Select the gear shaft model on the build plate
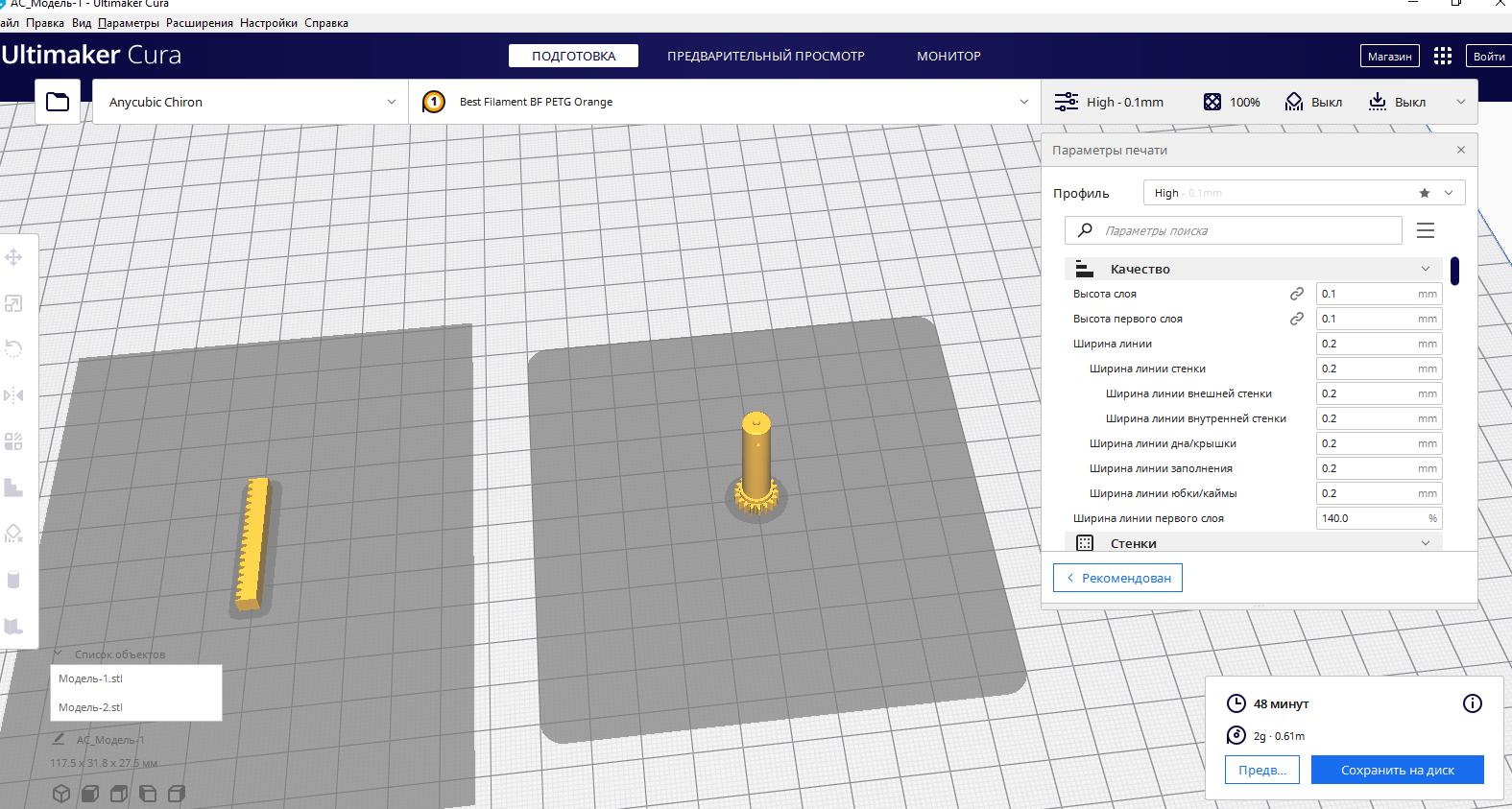The width and height of the screenshot is (1512, 809). (757, 465)
